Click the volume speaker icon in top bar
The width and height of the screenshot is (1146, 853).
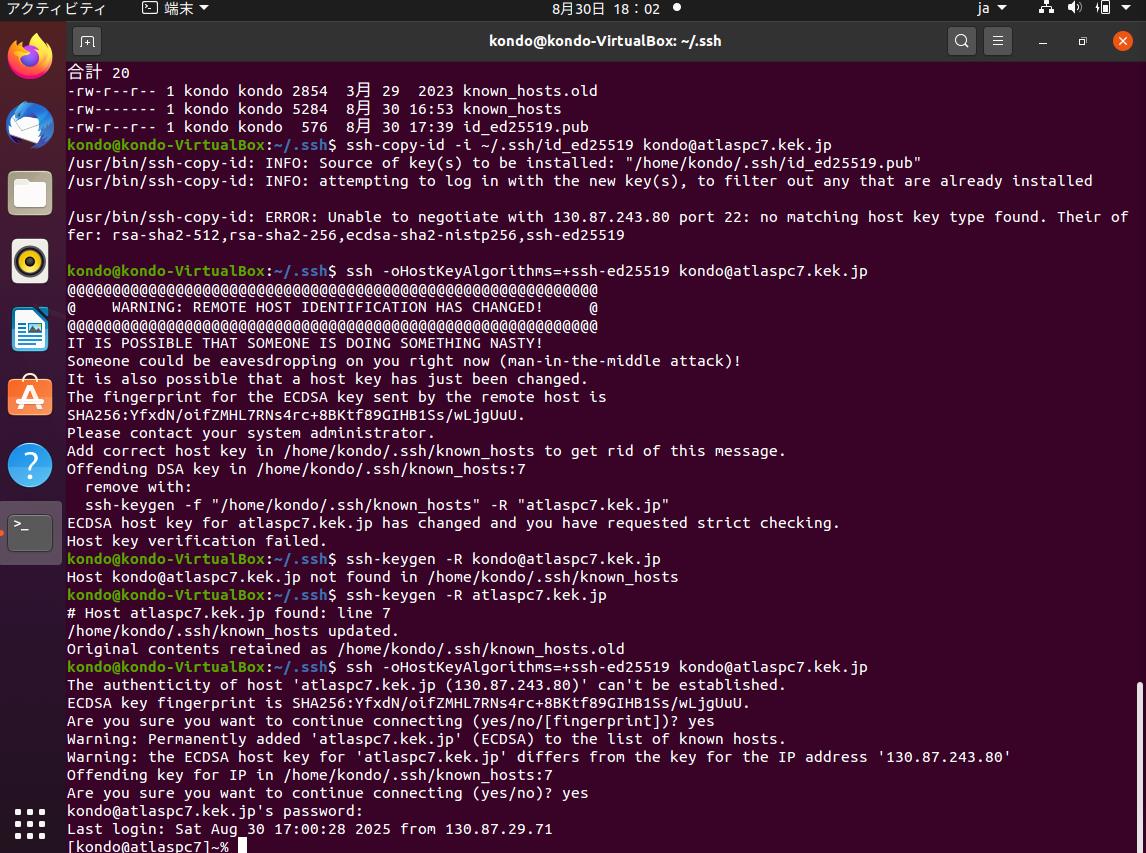tap(1074, 9)
